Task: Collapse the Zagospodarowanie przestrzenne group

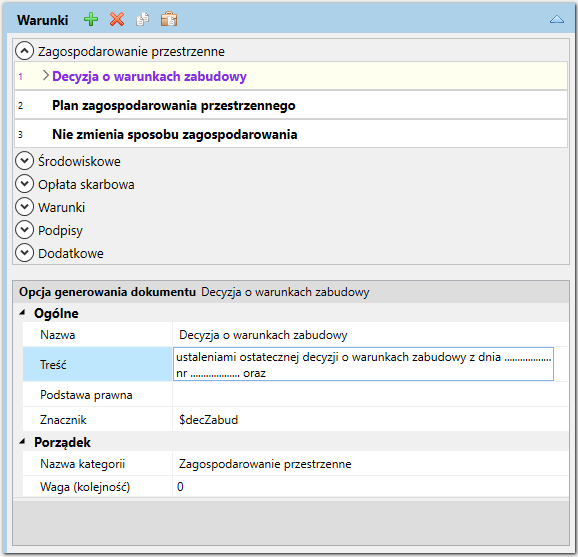Action: (x=24, y=51)
